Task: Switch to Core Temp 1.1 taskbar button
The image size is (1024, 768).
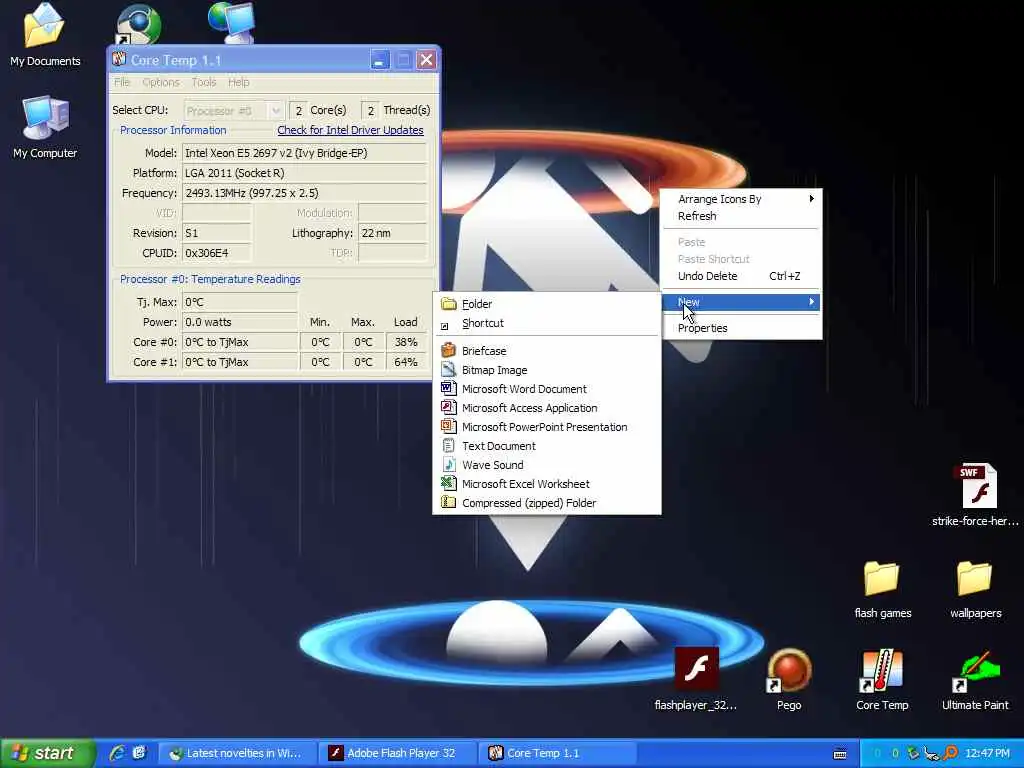Action: tap(558, 753)
